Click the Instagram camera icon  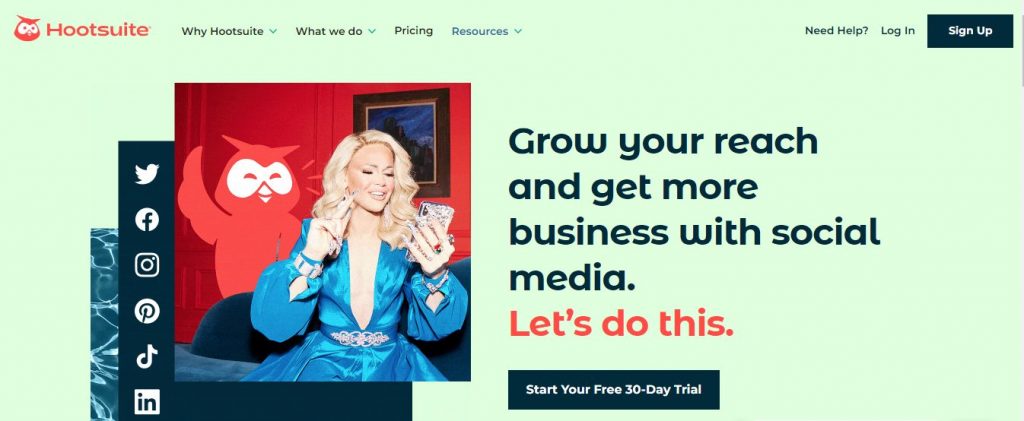point(147,265)
